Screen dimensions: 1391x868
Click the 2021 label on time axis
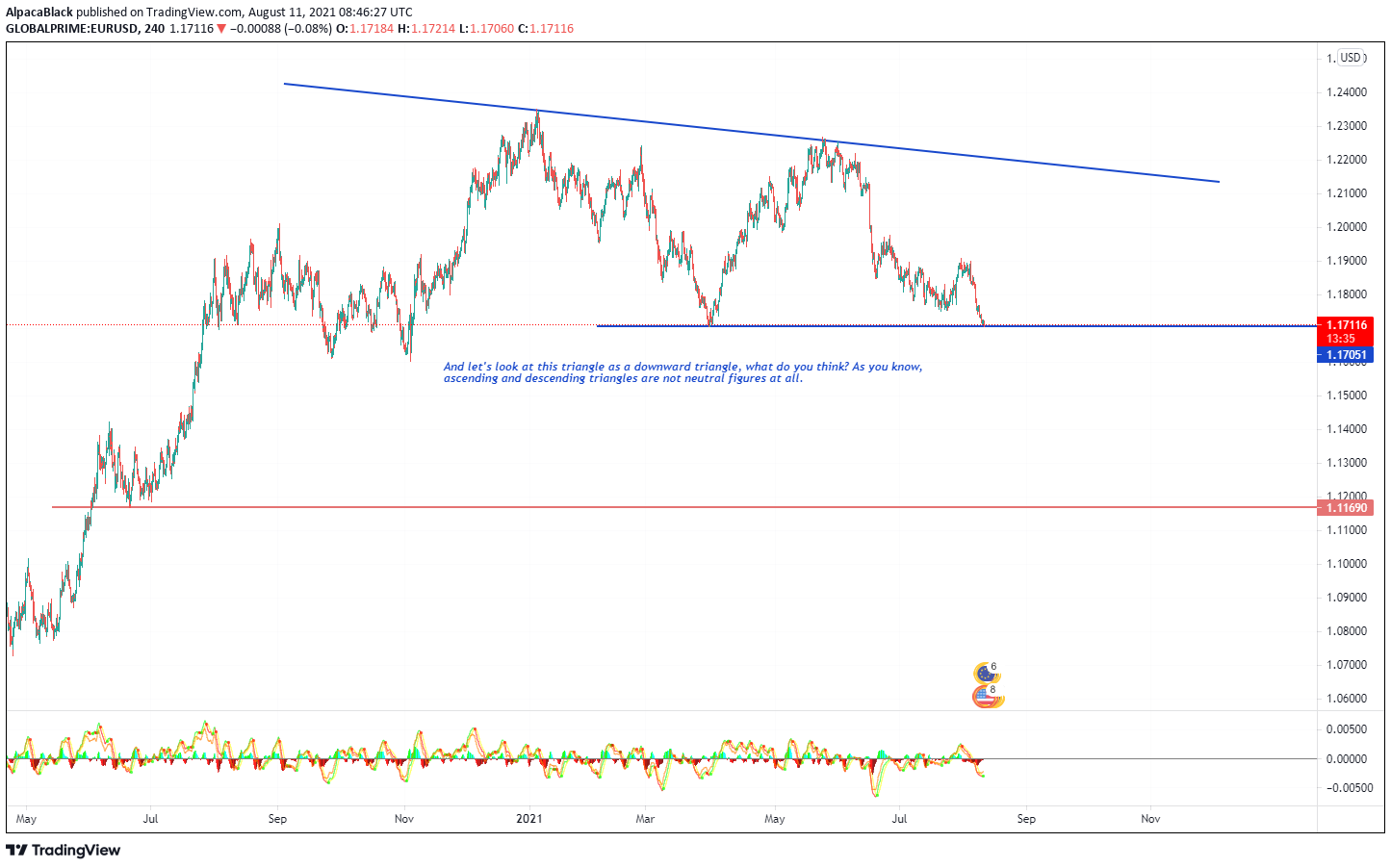pos(528,819)
